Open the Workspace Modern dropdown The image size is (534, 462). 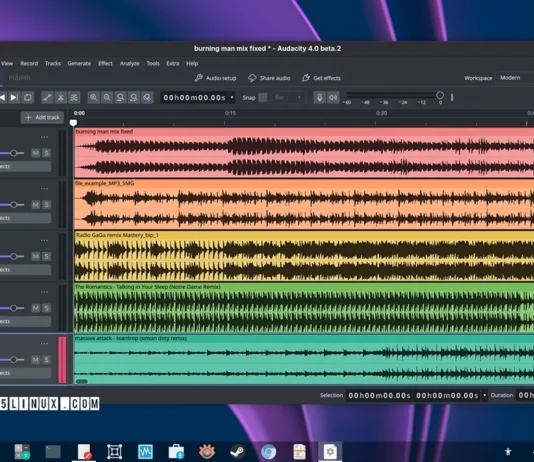click(514, 78)
